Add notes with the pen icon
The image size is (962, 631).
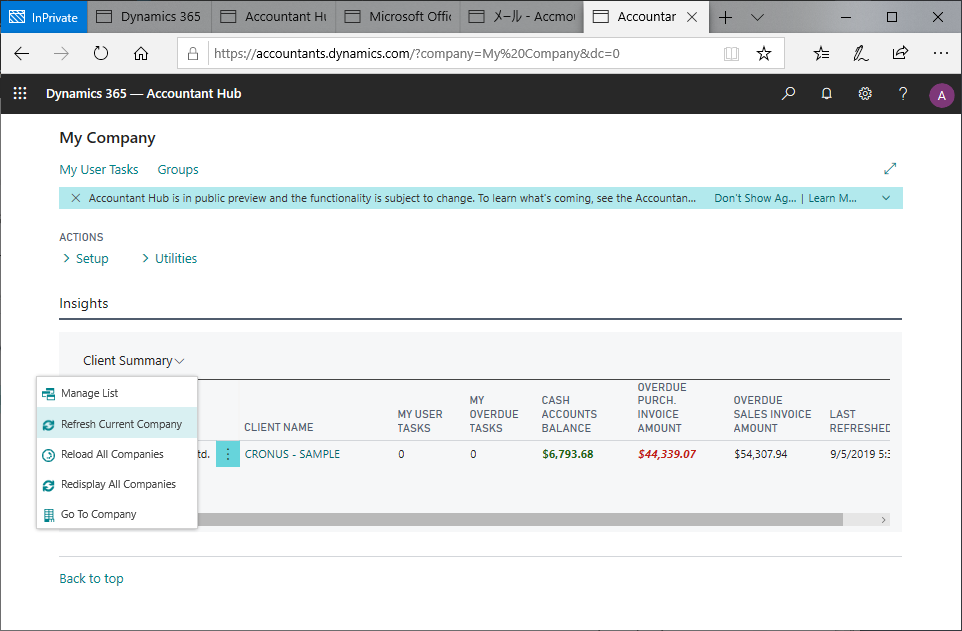(861, 53)
